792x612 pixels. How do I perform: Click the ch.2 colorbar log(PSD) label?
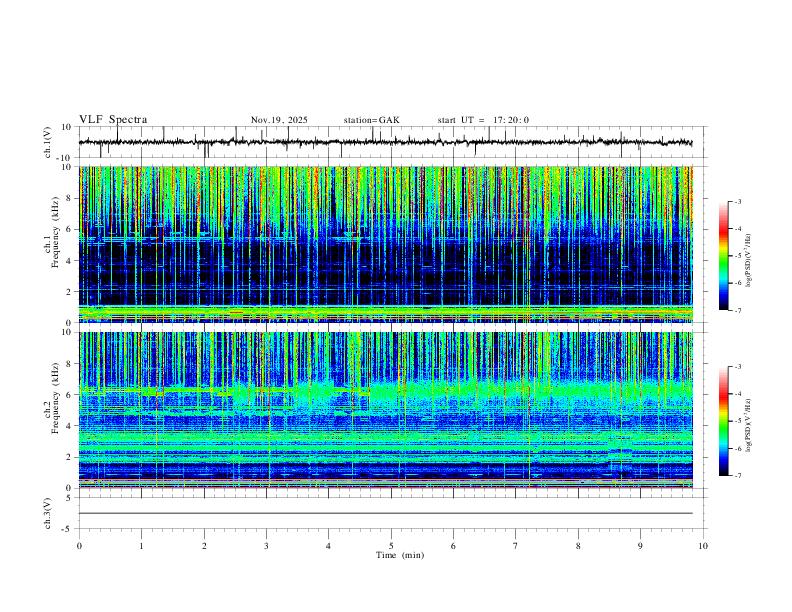point(749,425)
